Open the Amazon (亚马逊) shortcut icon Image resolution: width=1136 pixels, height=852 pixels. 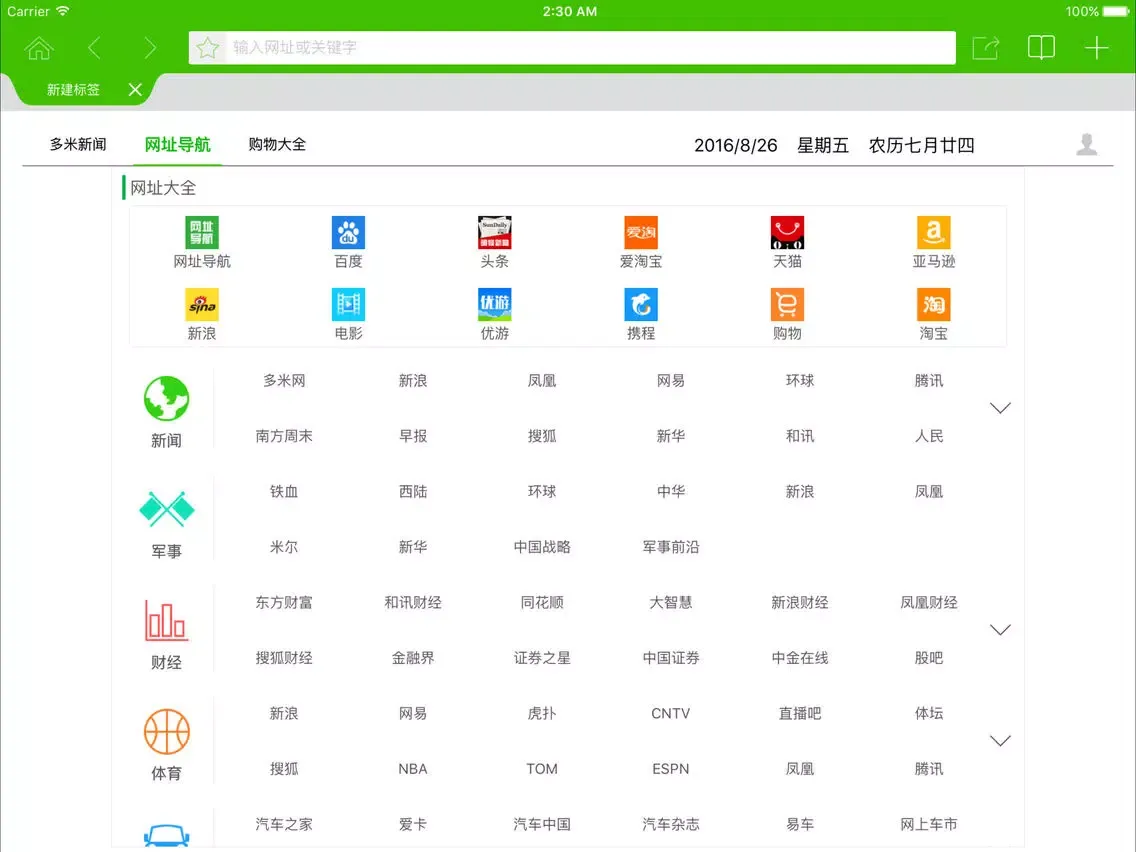point(933,233)
